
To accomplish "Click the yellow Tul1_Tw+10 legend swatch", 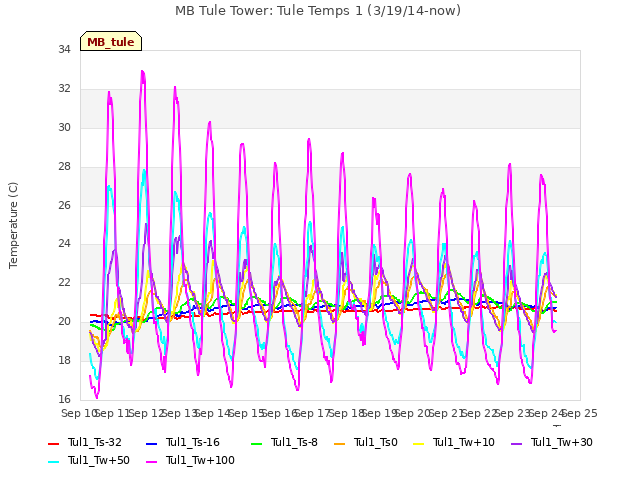I will (x=418, y=443).
